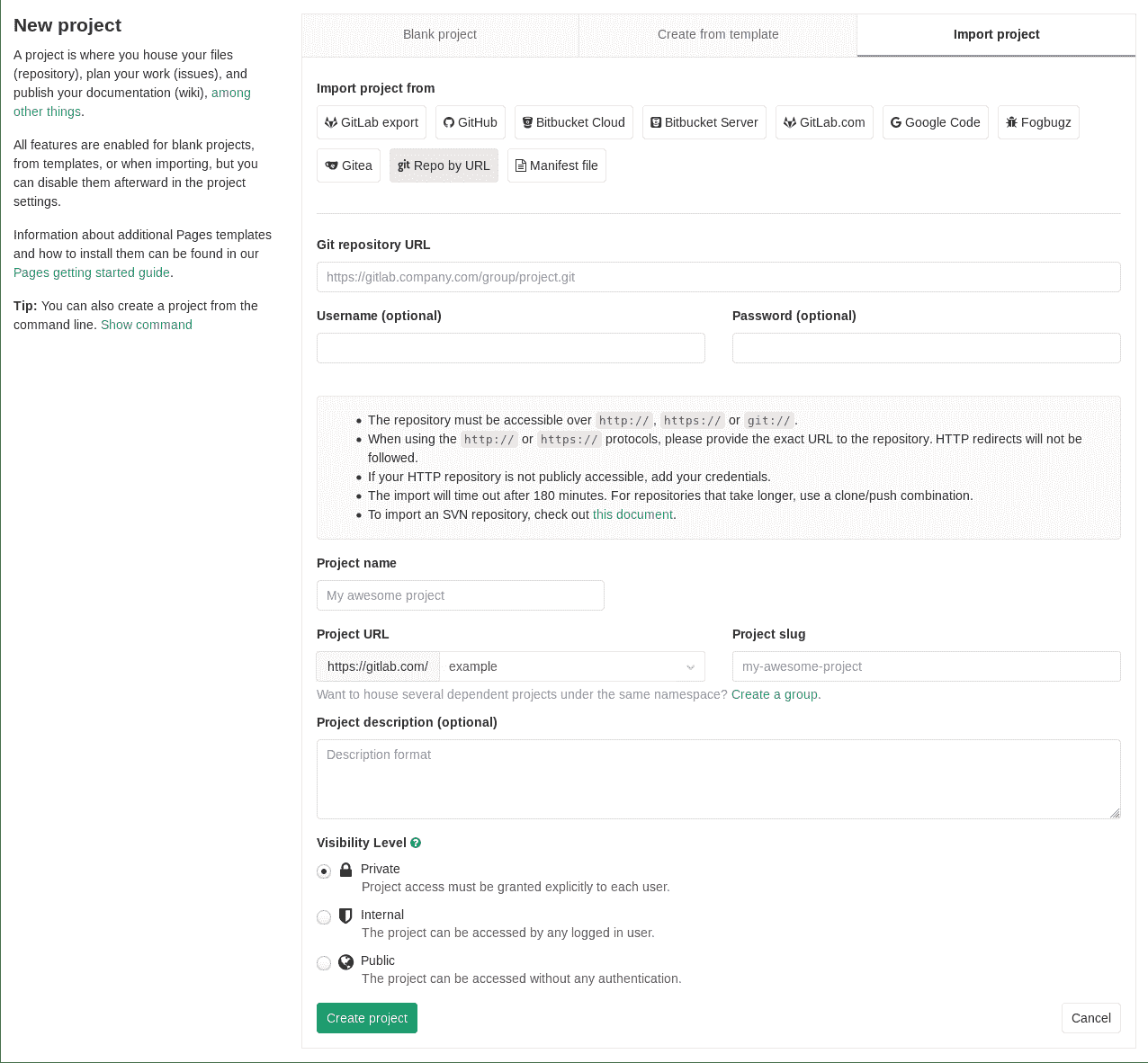Image resolution: width=1148 pixels, height=1063 pixels.
Task: Click inside the Git repository URL field
Action: click(x=718, y=277)
